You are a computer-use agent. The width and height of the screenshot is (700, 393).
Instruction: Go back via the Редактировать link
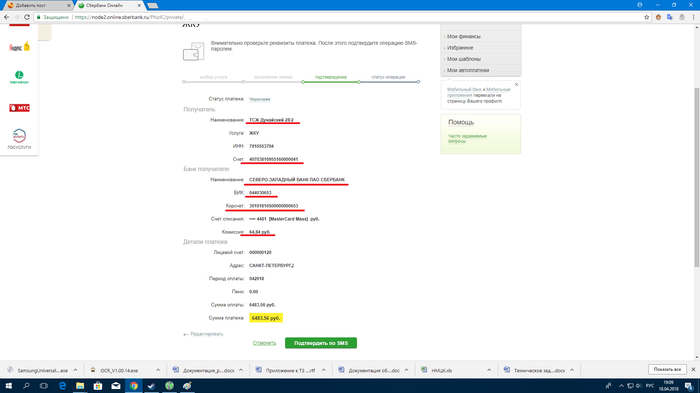click(203, 334)
